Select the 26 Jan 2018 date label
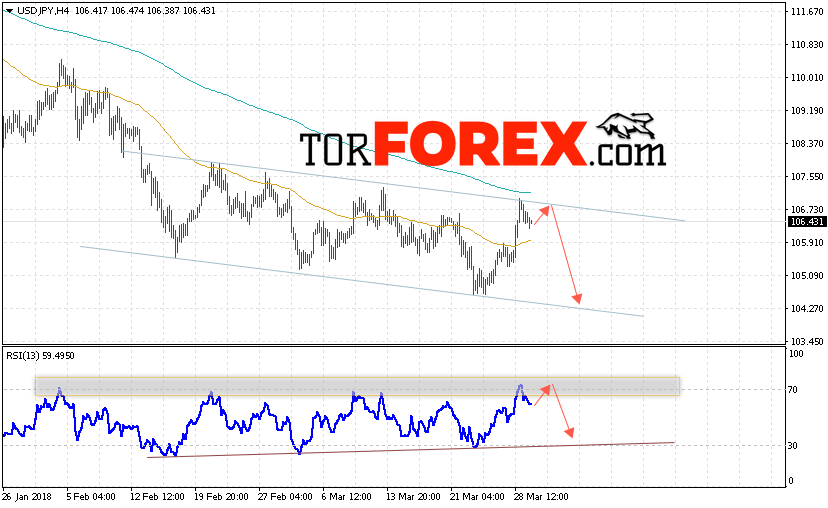This screenshot has width=828, height=508. point(26,497)
